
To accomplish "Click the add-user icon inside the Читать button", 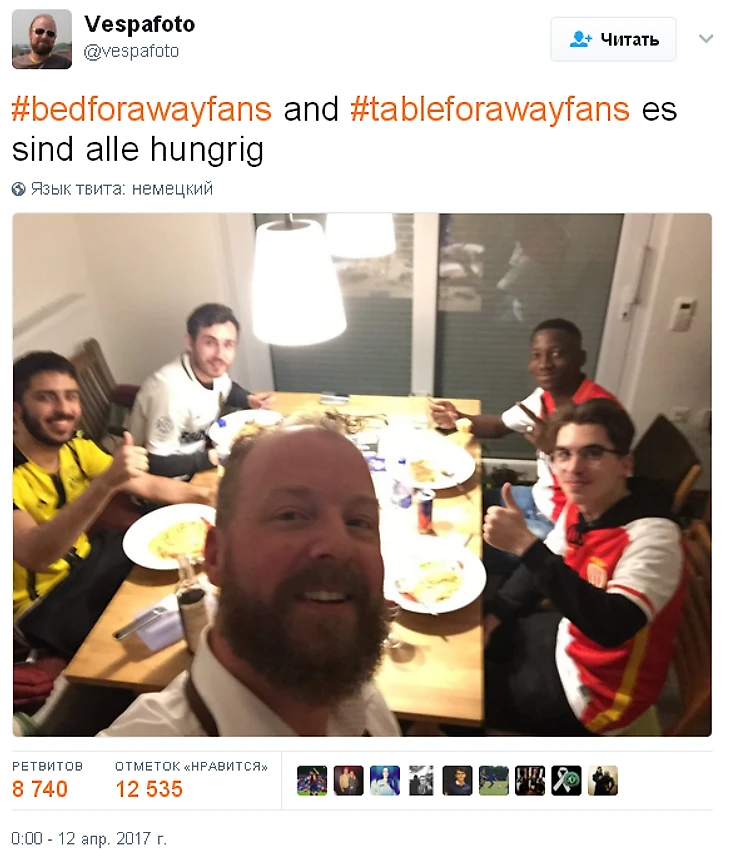I will coord(580,39).
